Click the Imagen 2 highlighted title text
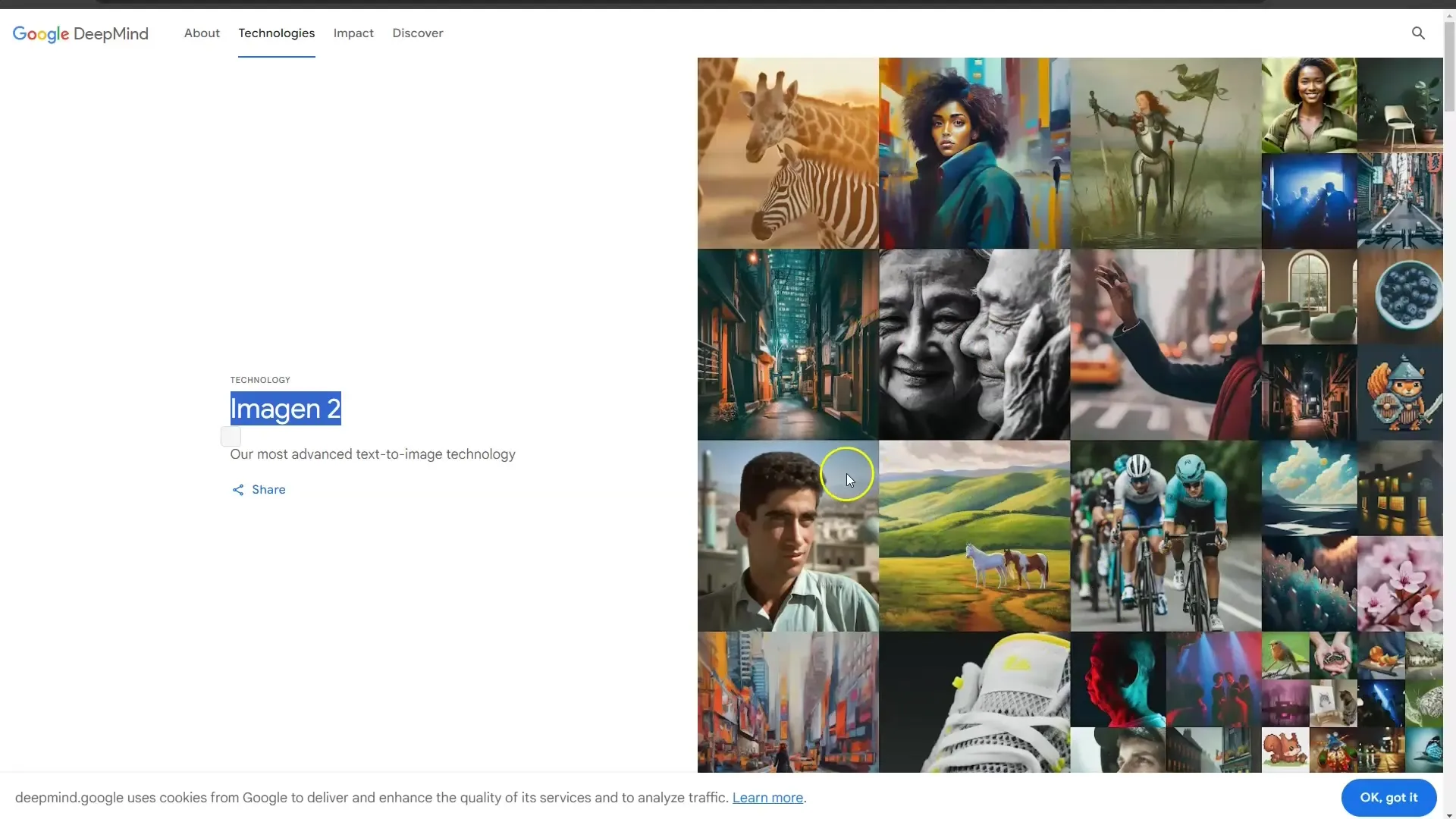1456x819 pixels. pos(284,408)
